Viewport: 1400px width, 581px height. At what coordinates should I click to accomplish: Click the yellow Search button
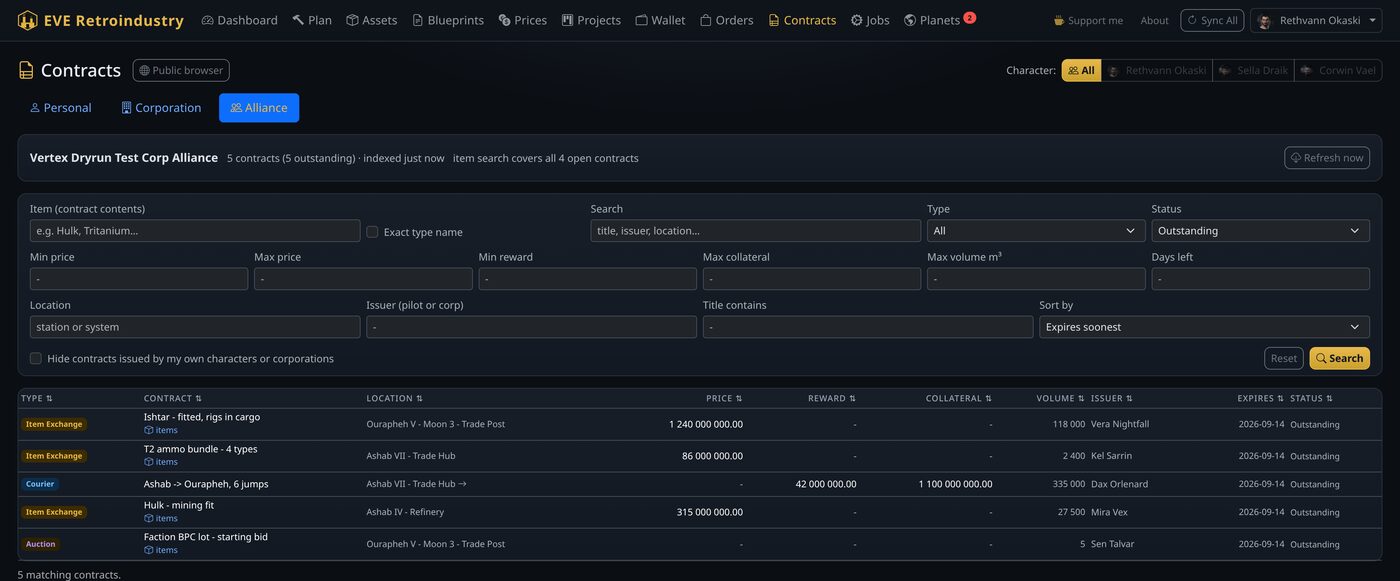(1339, 358)
